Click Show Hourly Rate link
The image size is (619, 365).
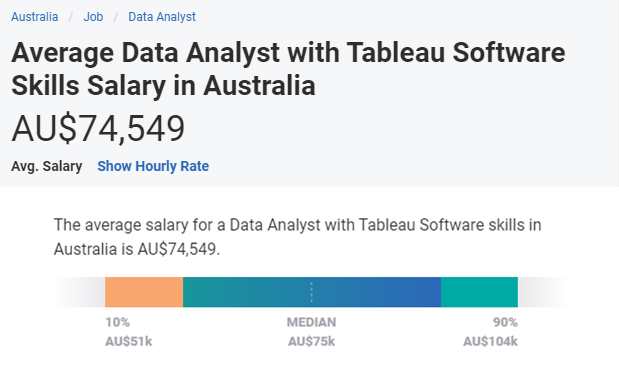[153, 166]
